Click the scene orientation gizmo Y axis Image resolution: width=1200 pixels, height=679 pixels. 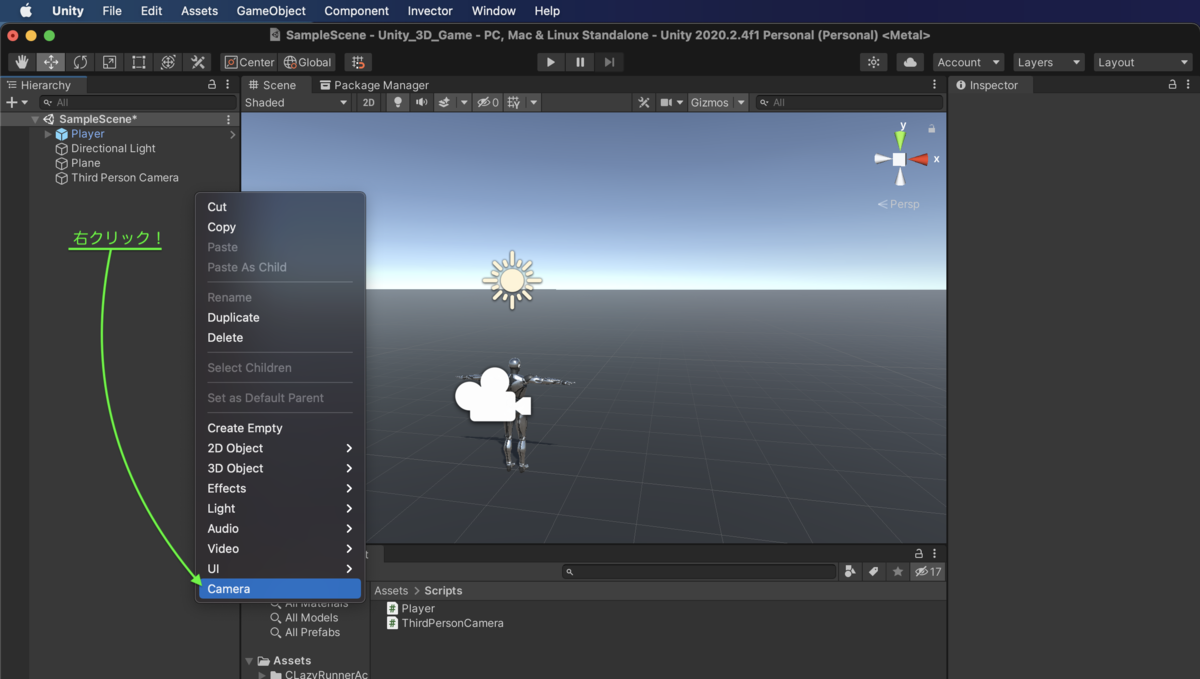[x=901, y=138]
